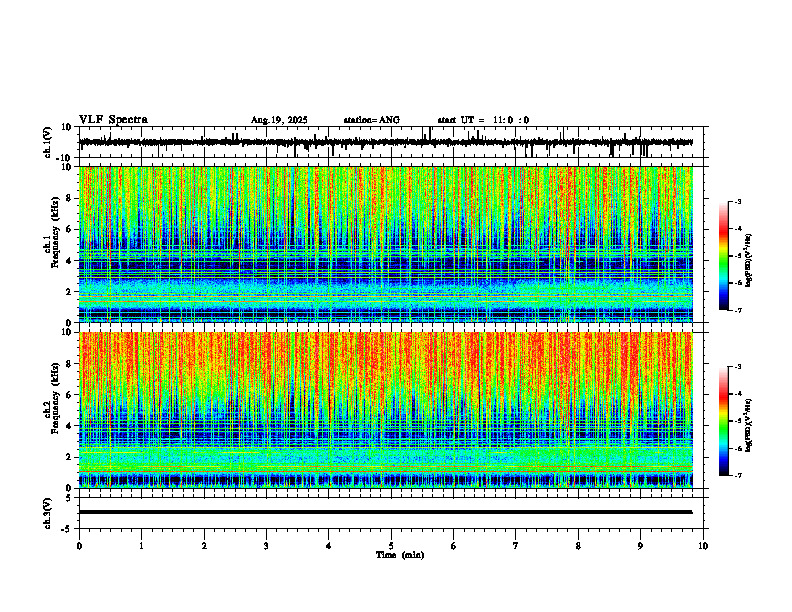Click the log(PSD) label beside lower color bar
The width and height of the screenshot is (792, 612).
tap(749, 425)
